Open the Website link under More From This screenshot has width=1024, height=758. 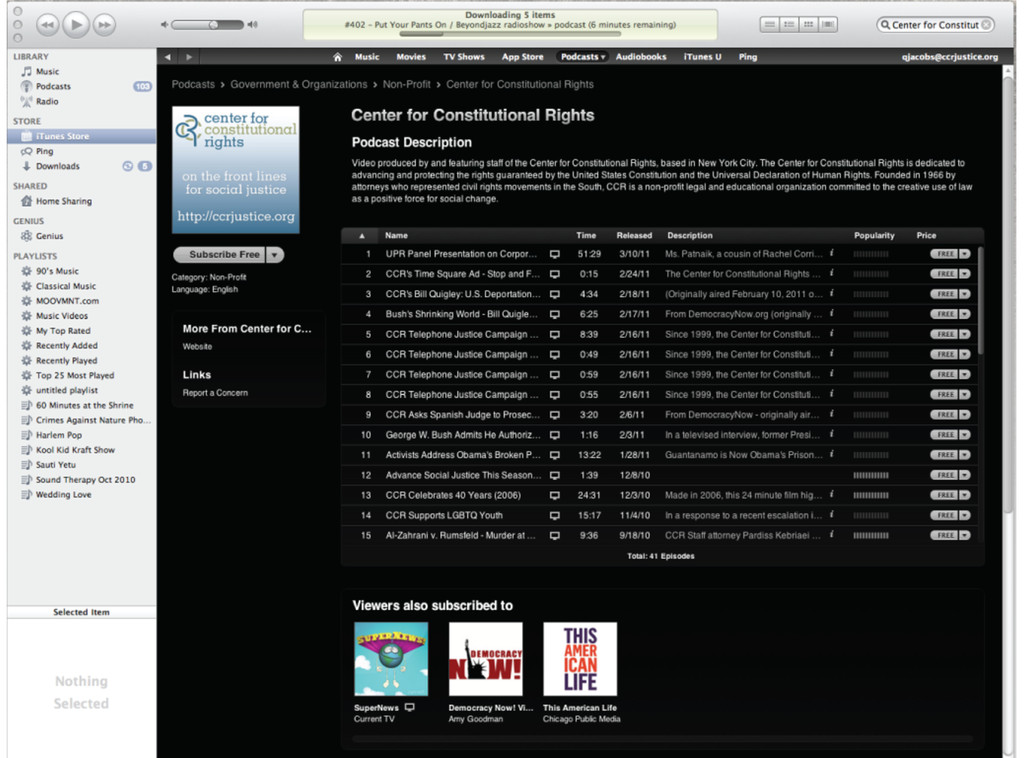coord(197,347)
